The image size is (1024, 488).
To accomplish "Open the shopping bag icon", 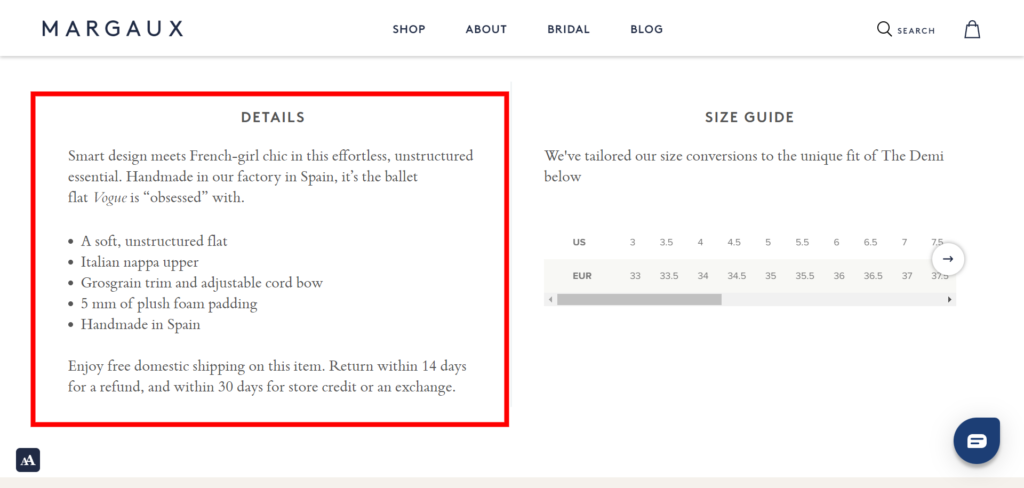I will pos(972,29).
